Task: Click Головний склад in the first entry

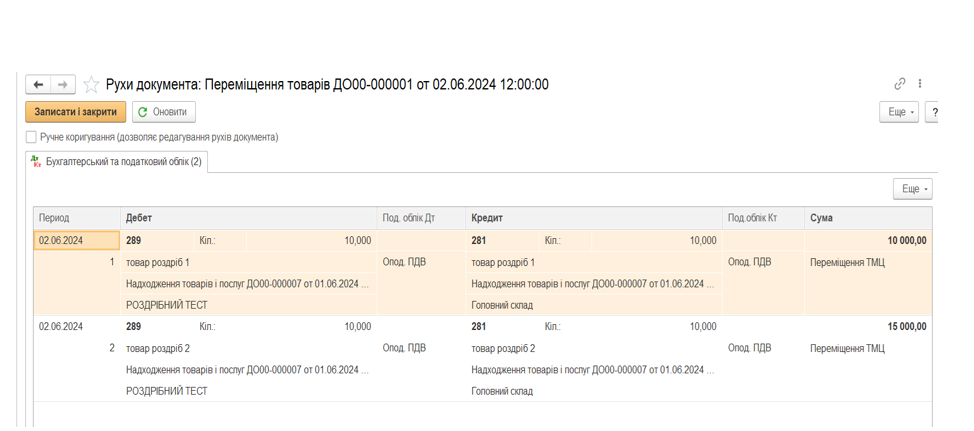Action: tap(502, 305)
